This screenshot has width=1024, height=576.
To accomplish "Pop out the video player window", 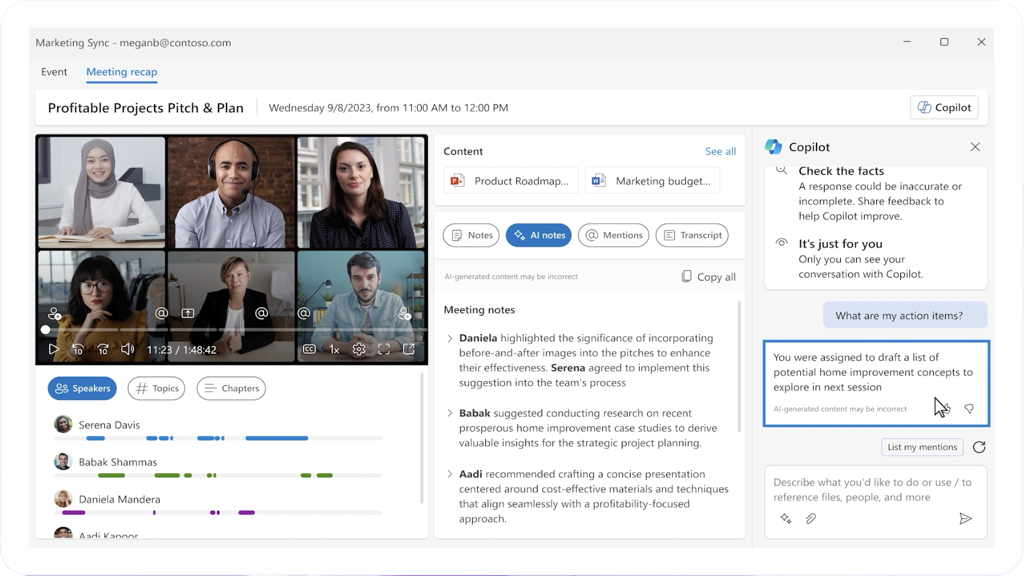I will [409, 349].
